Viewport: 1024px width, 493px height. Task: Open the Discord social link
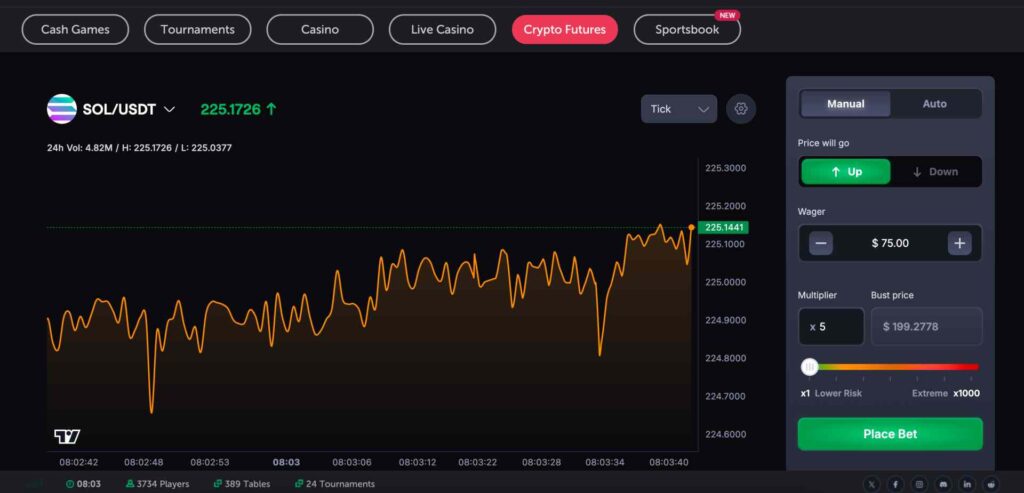(x=944, y=484)
